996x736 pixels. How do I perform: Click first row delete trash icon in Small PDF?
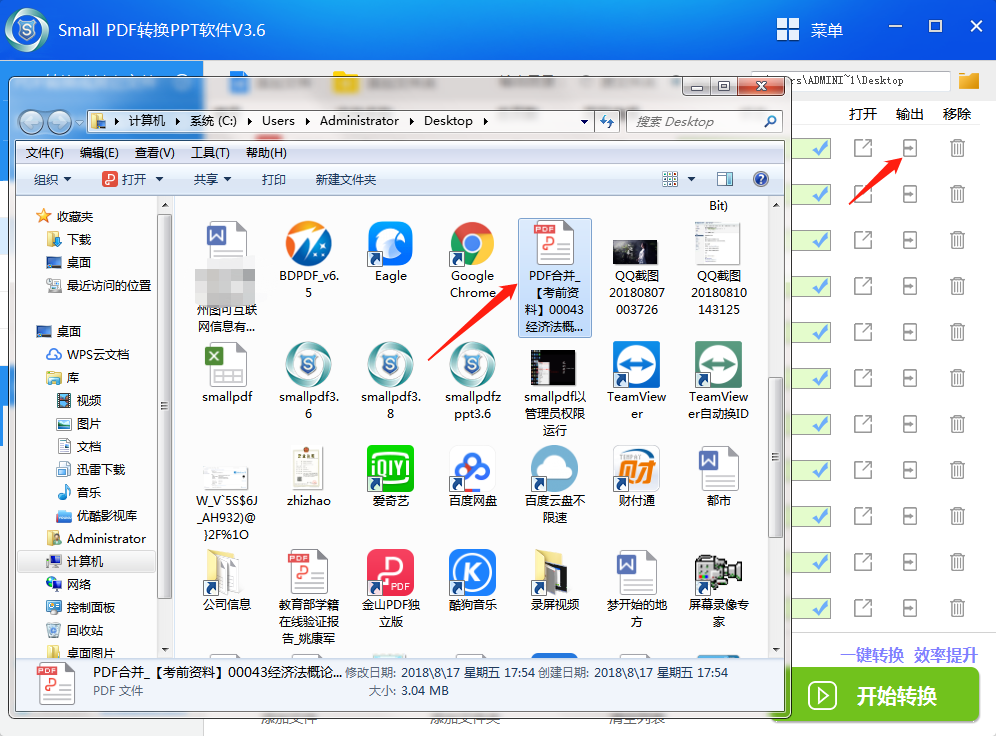tap(957, 148)
